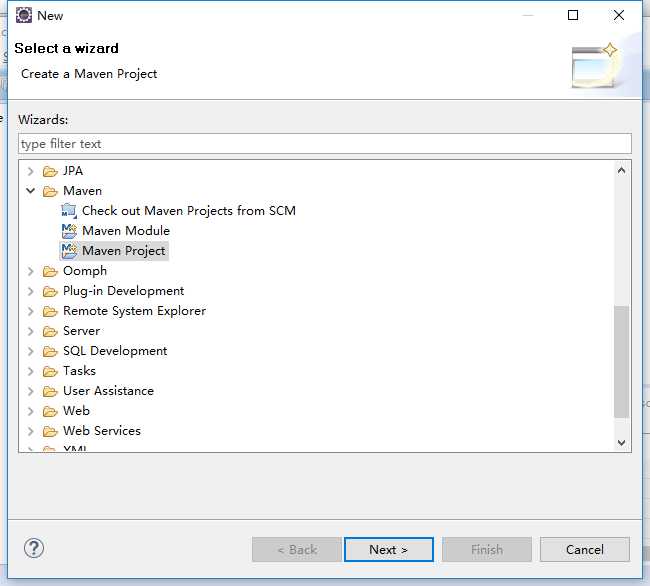Select the User Assistance label
650x586 pixels.
[108, 391]
